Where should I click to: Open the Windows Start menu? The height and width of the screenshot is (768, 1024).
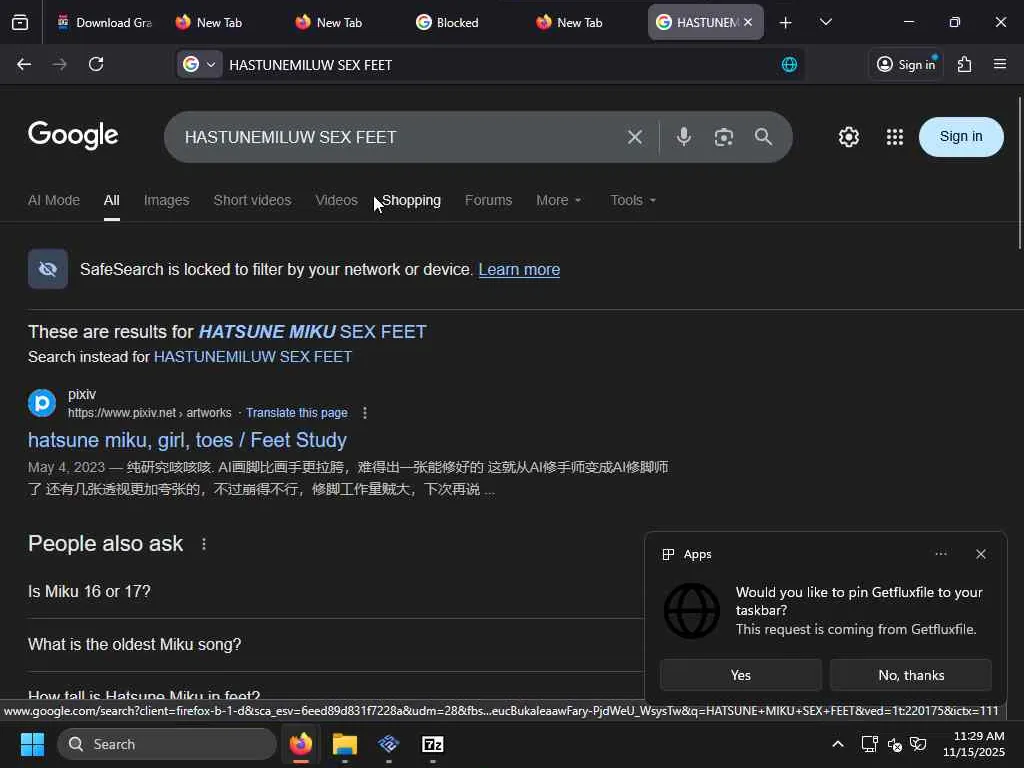tap(32, 744)
